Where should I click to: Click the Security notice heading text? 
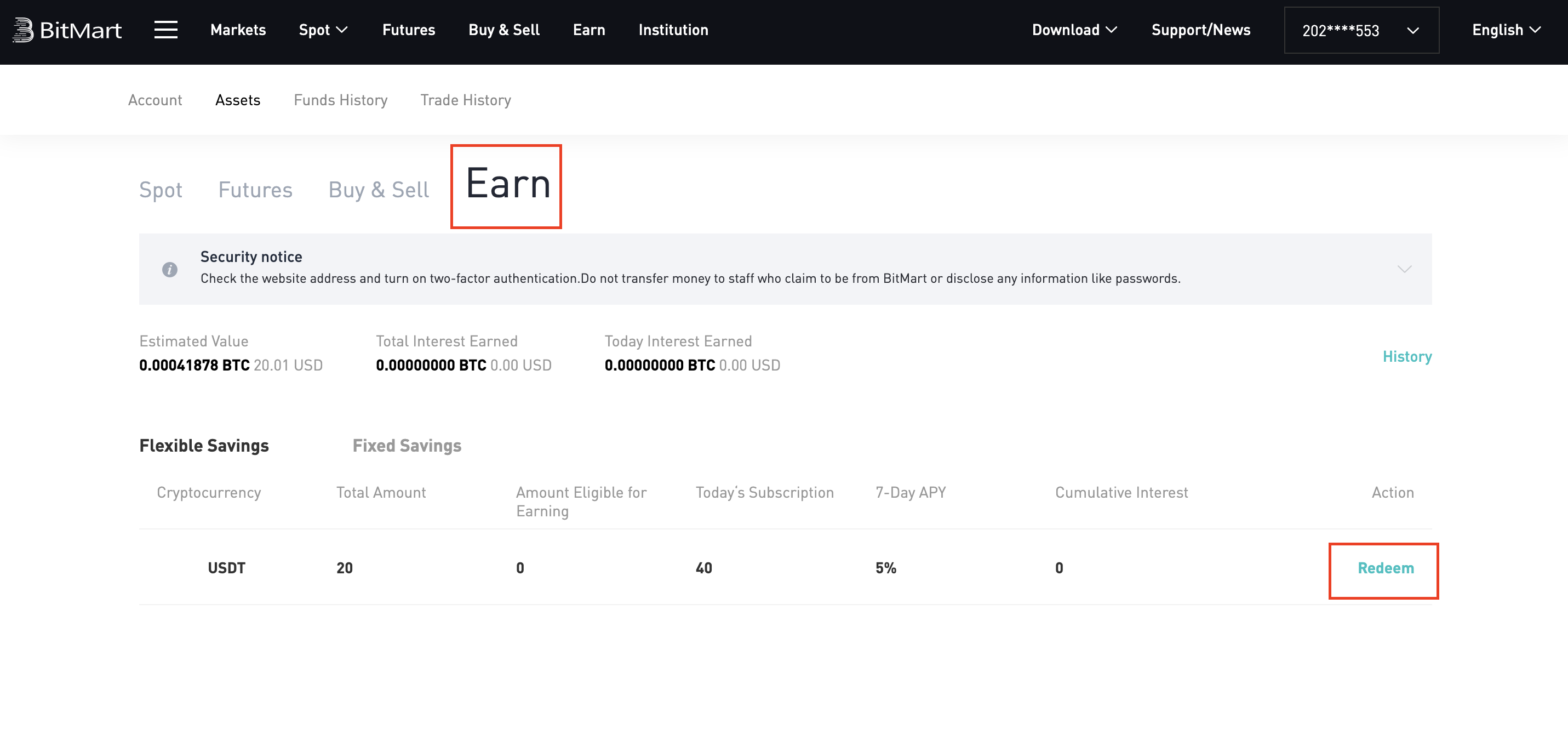[251, 257]
